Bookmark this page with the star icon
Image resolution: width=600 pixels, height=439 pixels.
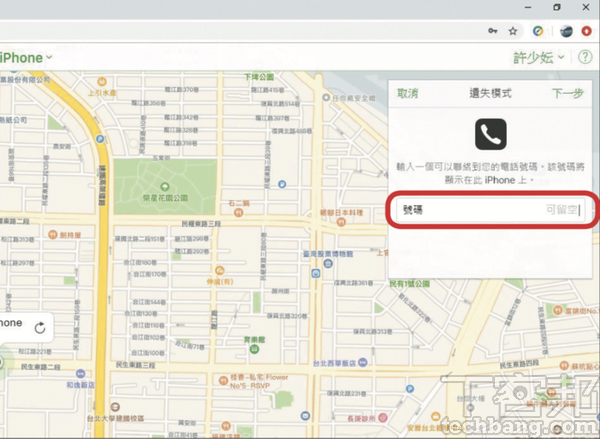(513, 31)
